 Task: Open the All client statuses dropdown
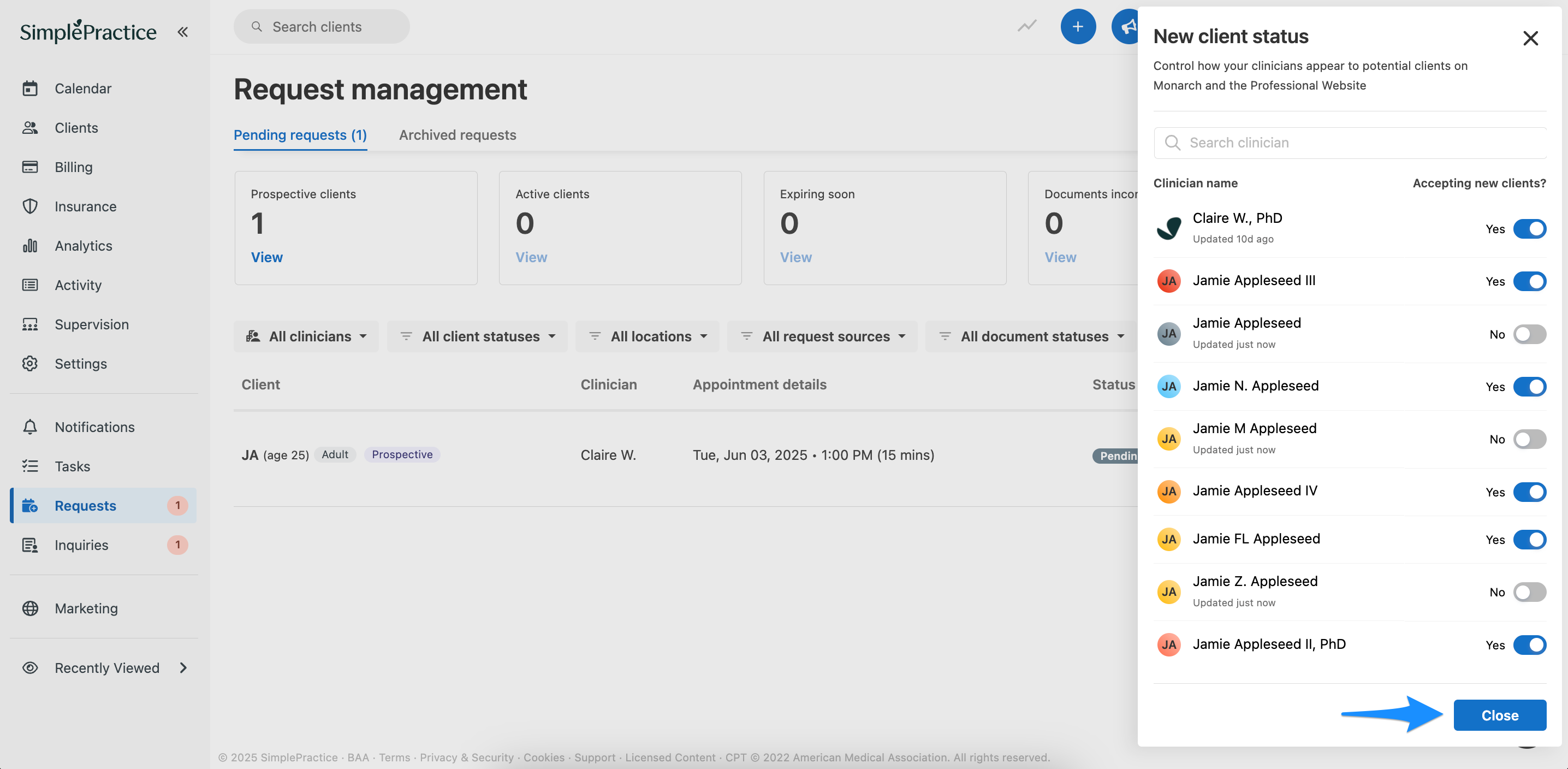[x=477, y=336]
